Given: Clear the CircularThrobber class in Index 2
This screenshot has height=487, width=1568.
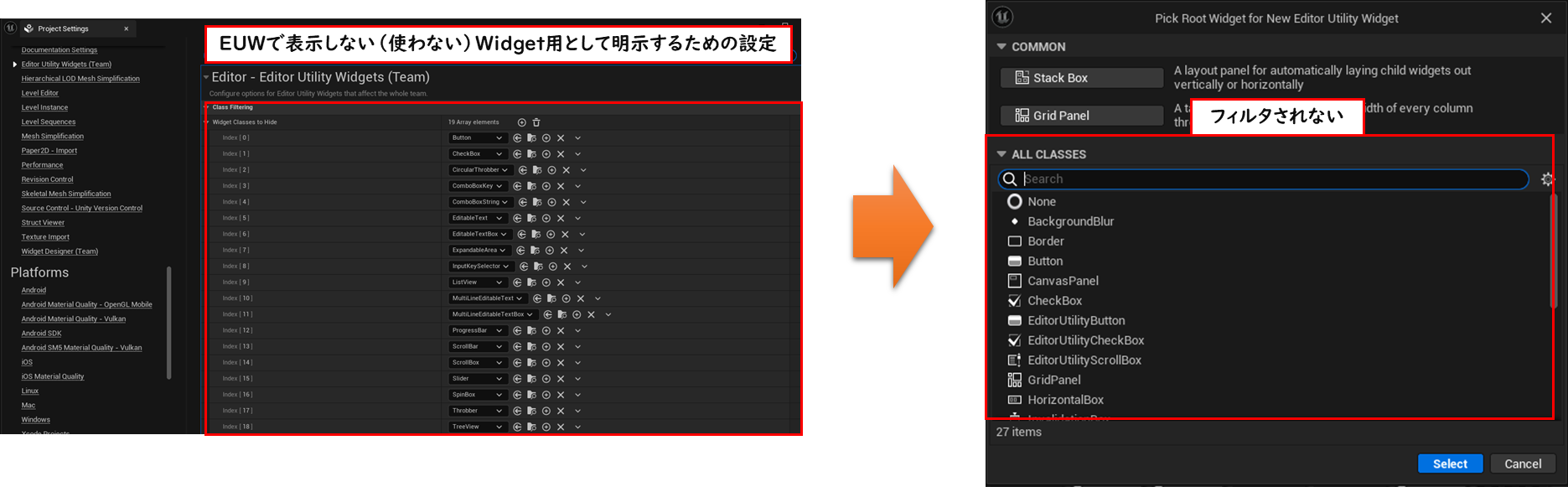Looking at the screenshot, I should pos(567,170).
